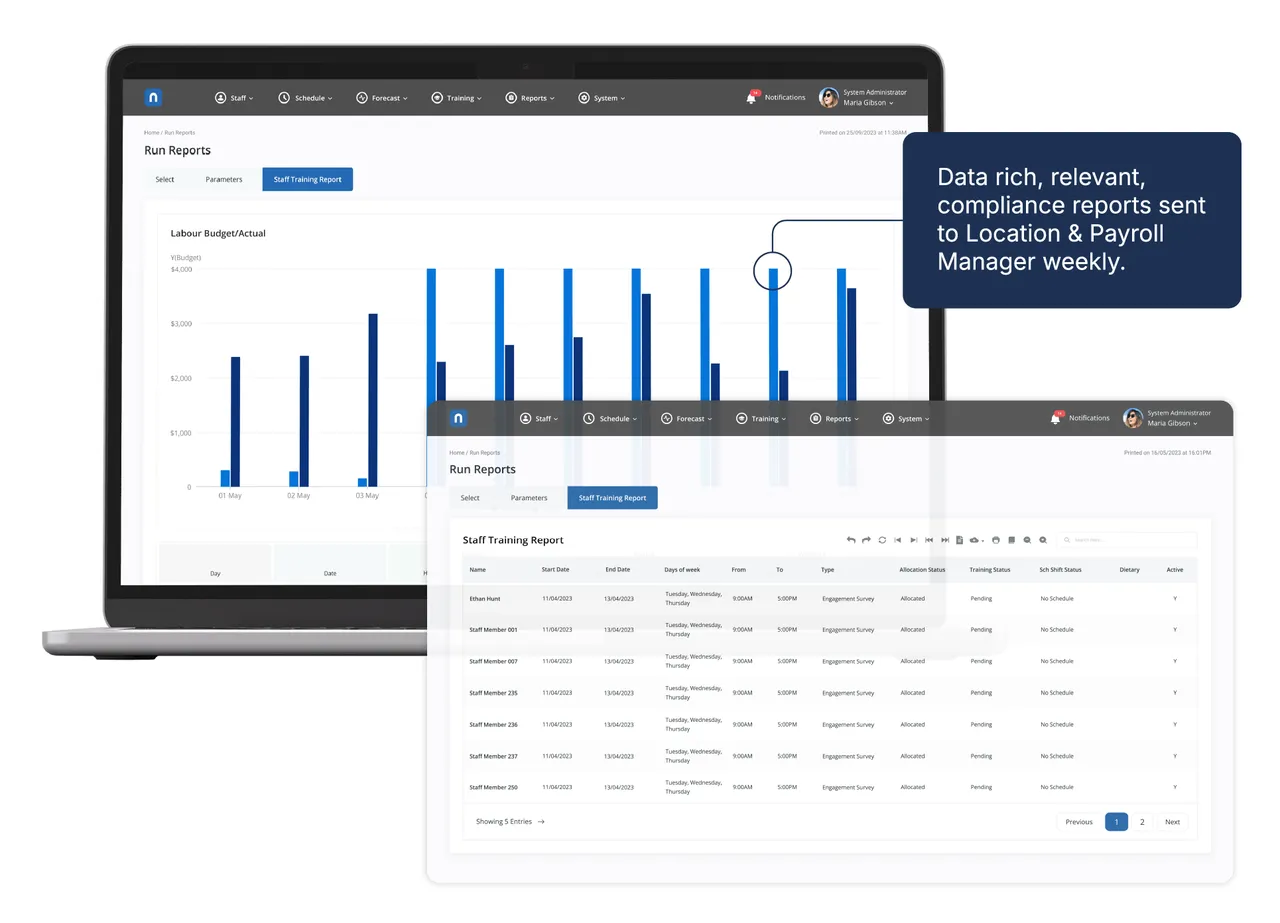
Task: Click Maria Gibson's avatar in the laptop window
Action: tap(829, 97)
